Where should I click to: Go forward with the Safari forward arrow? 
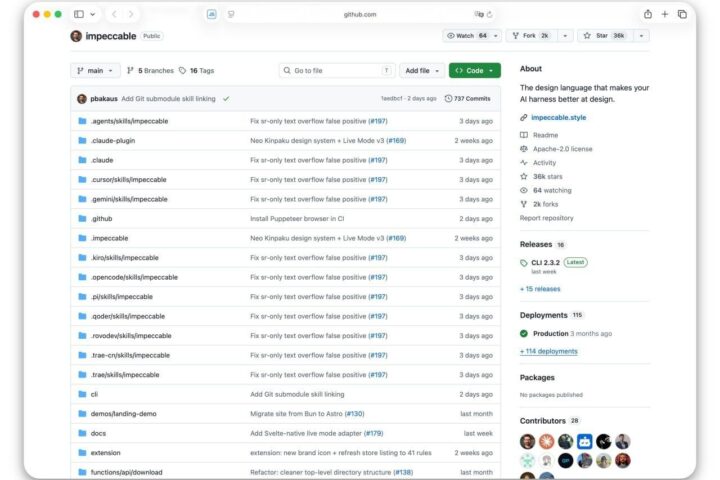click(x=131, y=14)
